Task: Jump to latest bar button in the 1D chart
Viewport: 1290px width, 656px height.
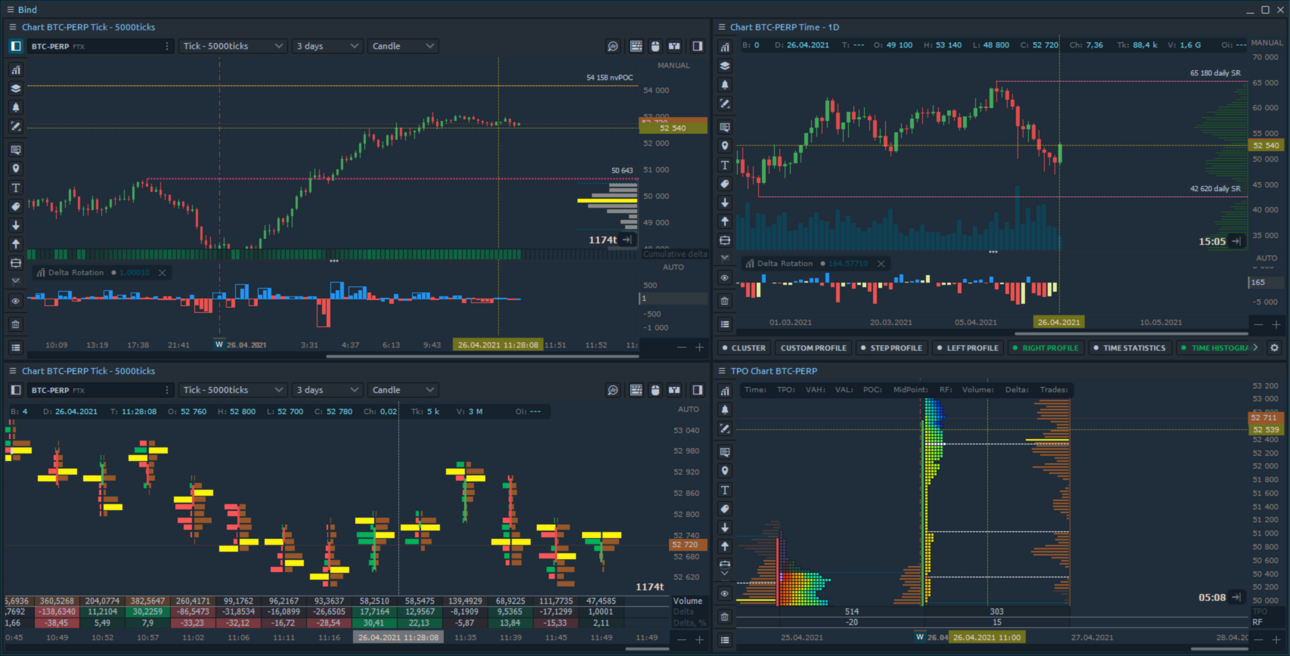Action: 1236,241
